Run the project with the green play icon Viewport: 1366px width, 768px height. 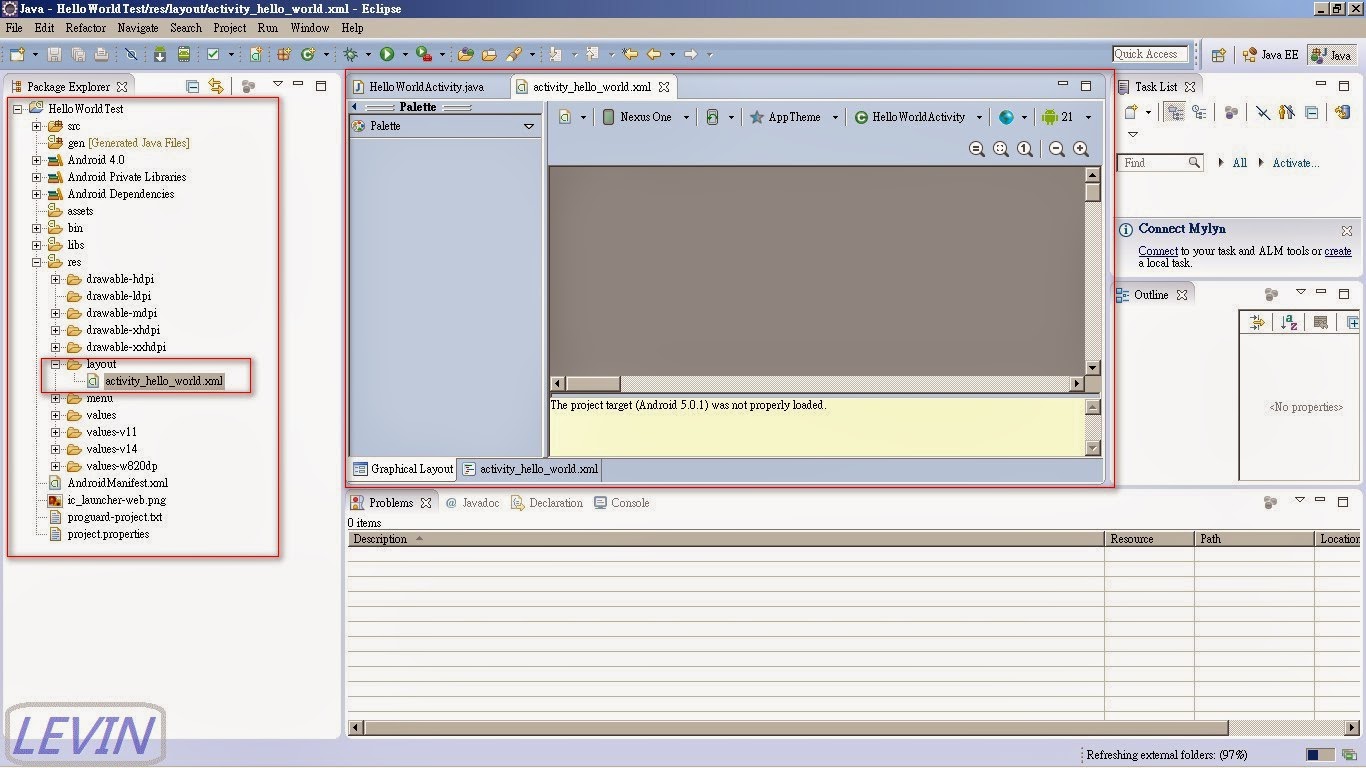point(387,55)
